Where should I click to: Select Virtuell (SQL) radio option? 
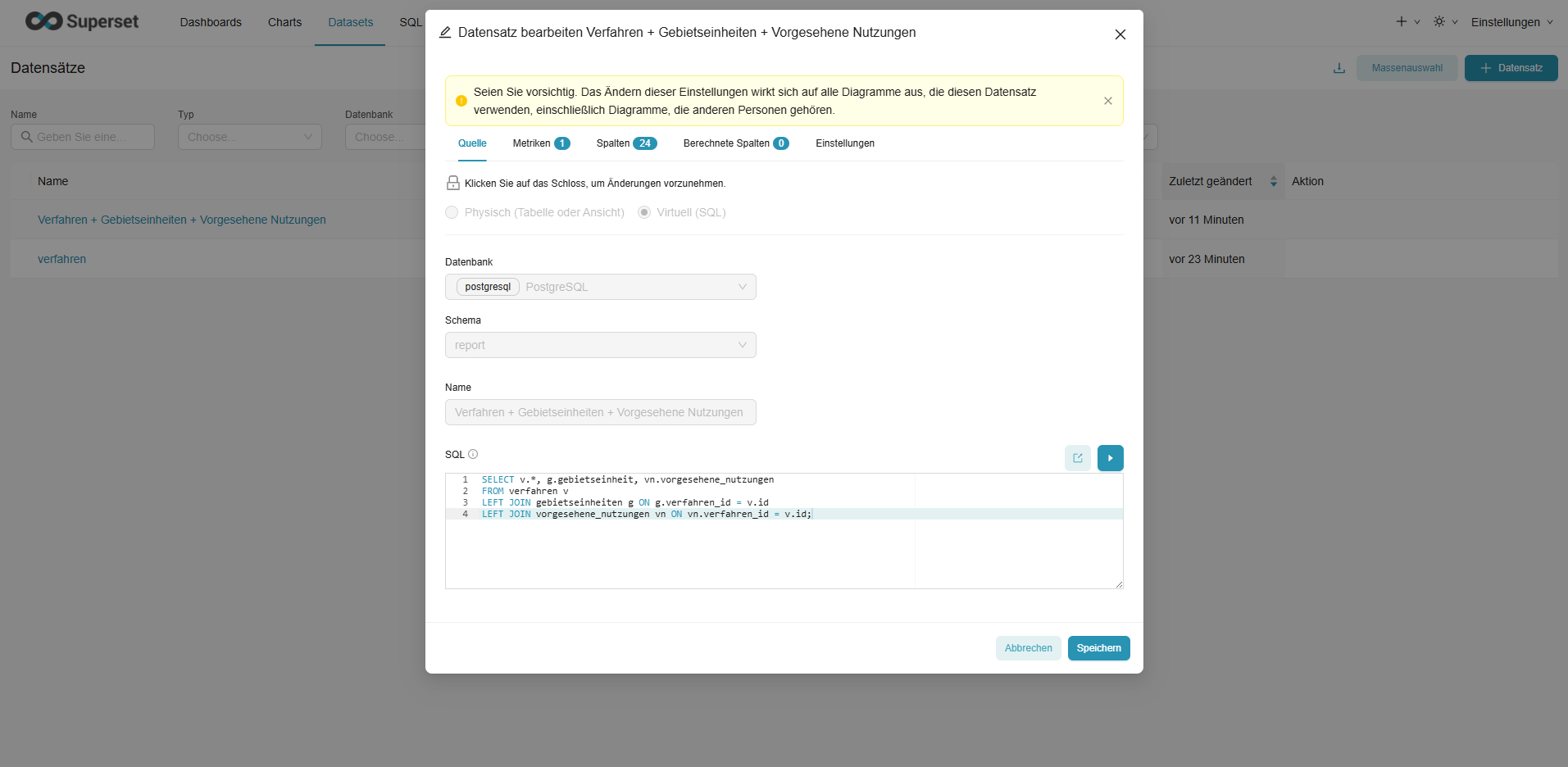pyautogui.click(x=644, y=212)
